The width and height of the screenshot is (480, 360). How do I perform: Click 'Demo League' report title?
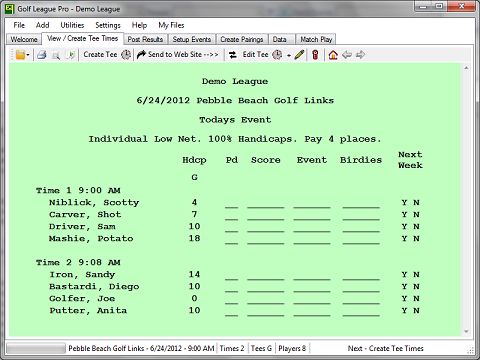tap(235, 81)
